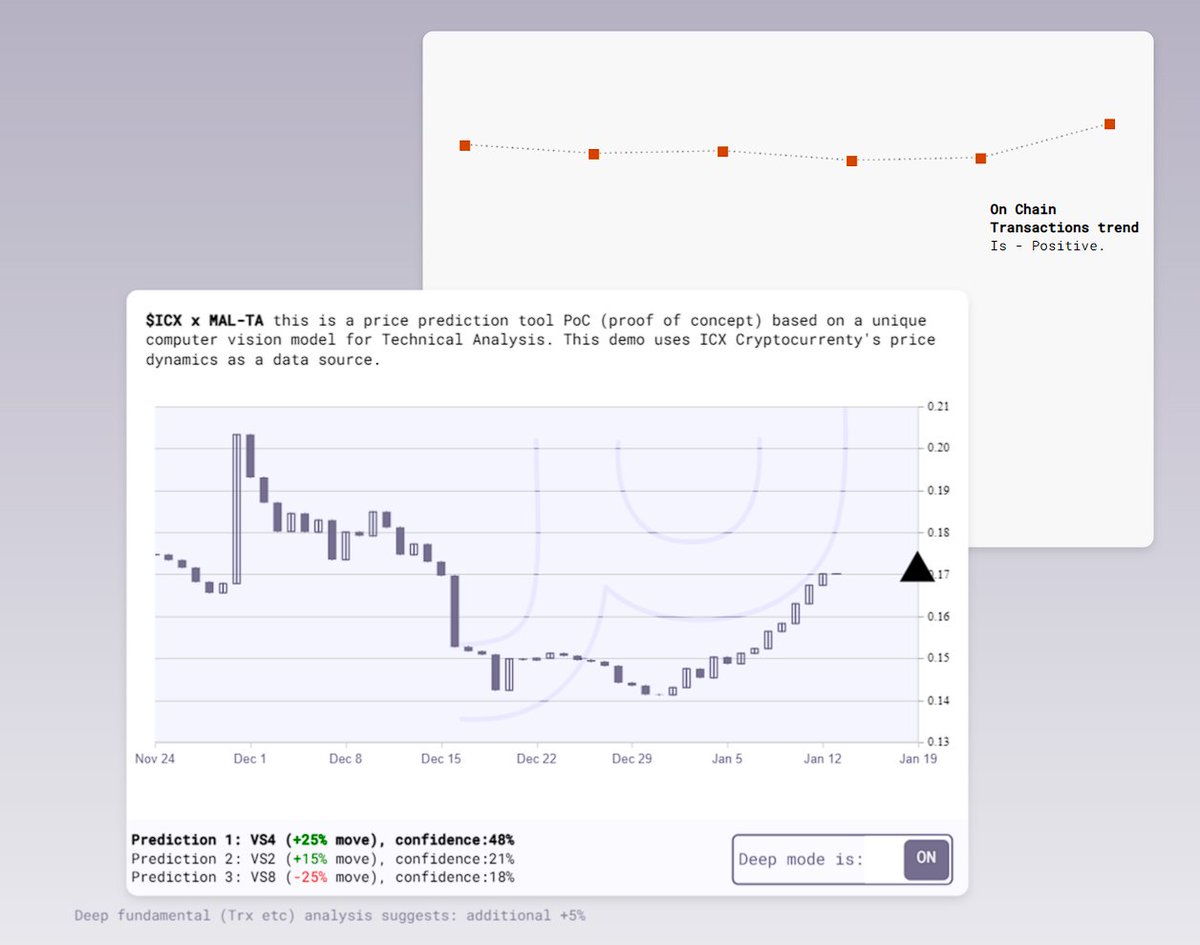Click the 0.14 price axis value
Image resolution: width=1200 pixels, height=945 pixels.
pos(937,700)
